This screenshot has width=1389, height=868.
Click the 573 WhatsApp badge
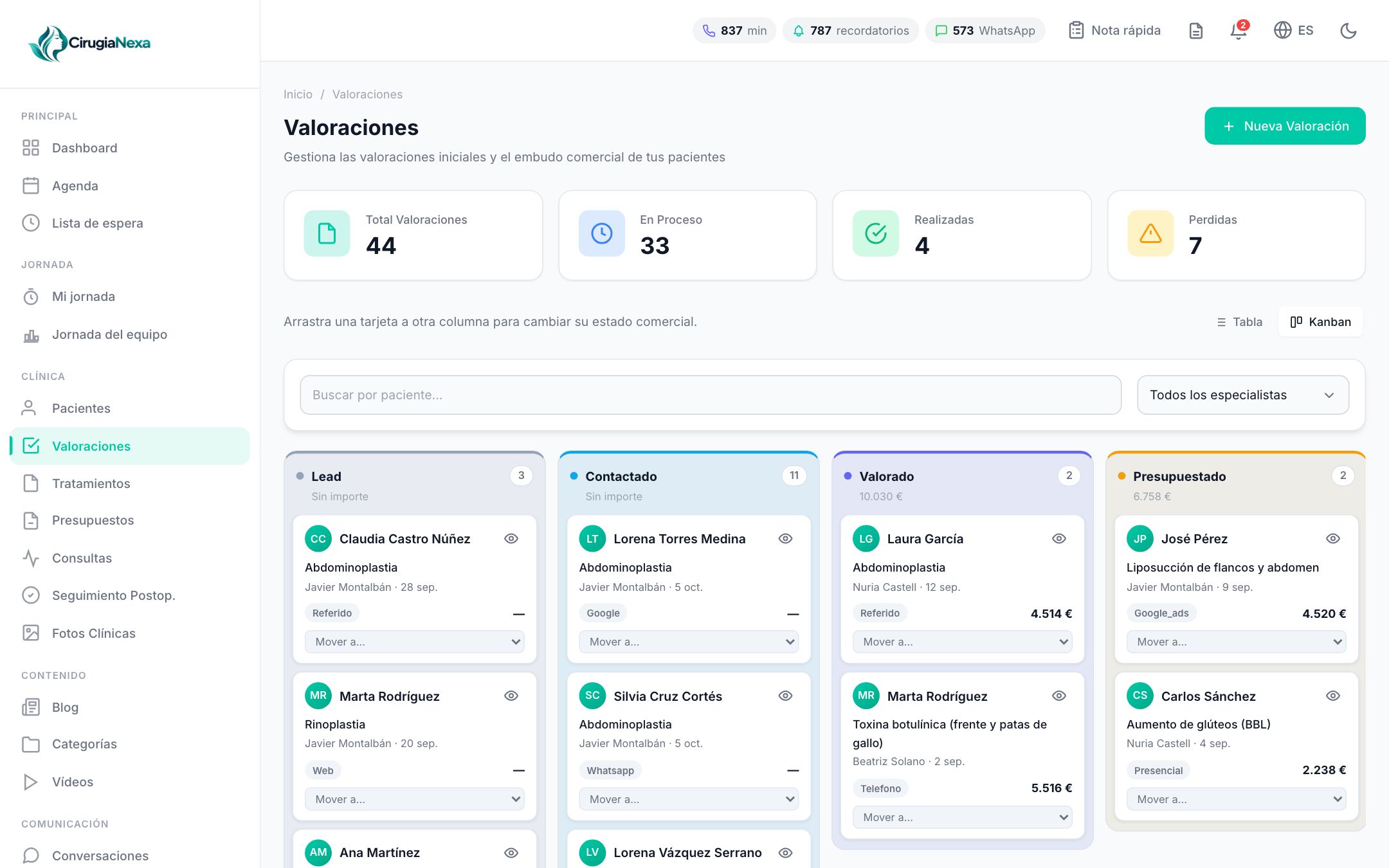pyautogui.click(x=985, y=30)
